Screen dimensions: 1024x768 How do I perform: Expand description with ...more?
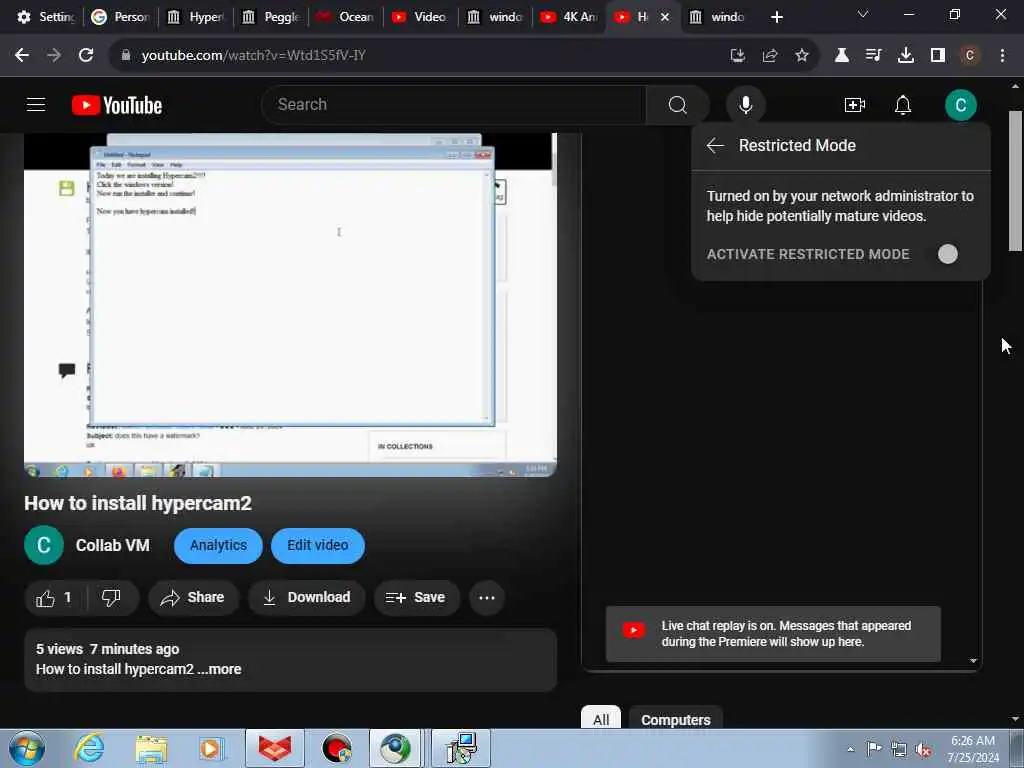tap(219, 669)
